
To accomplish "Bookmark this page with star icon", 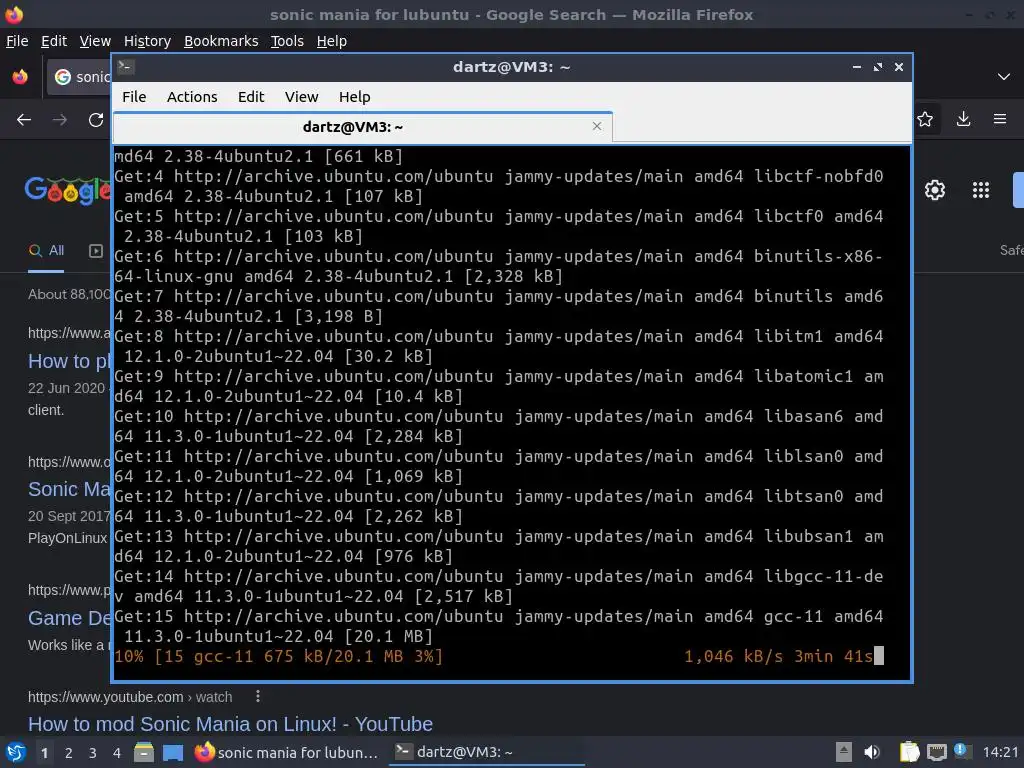I will pyautogui.click(x=925, y=119).
